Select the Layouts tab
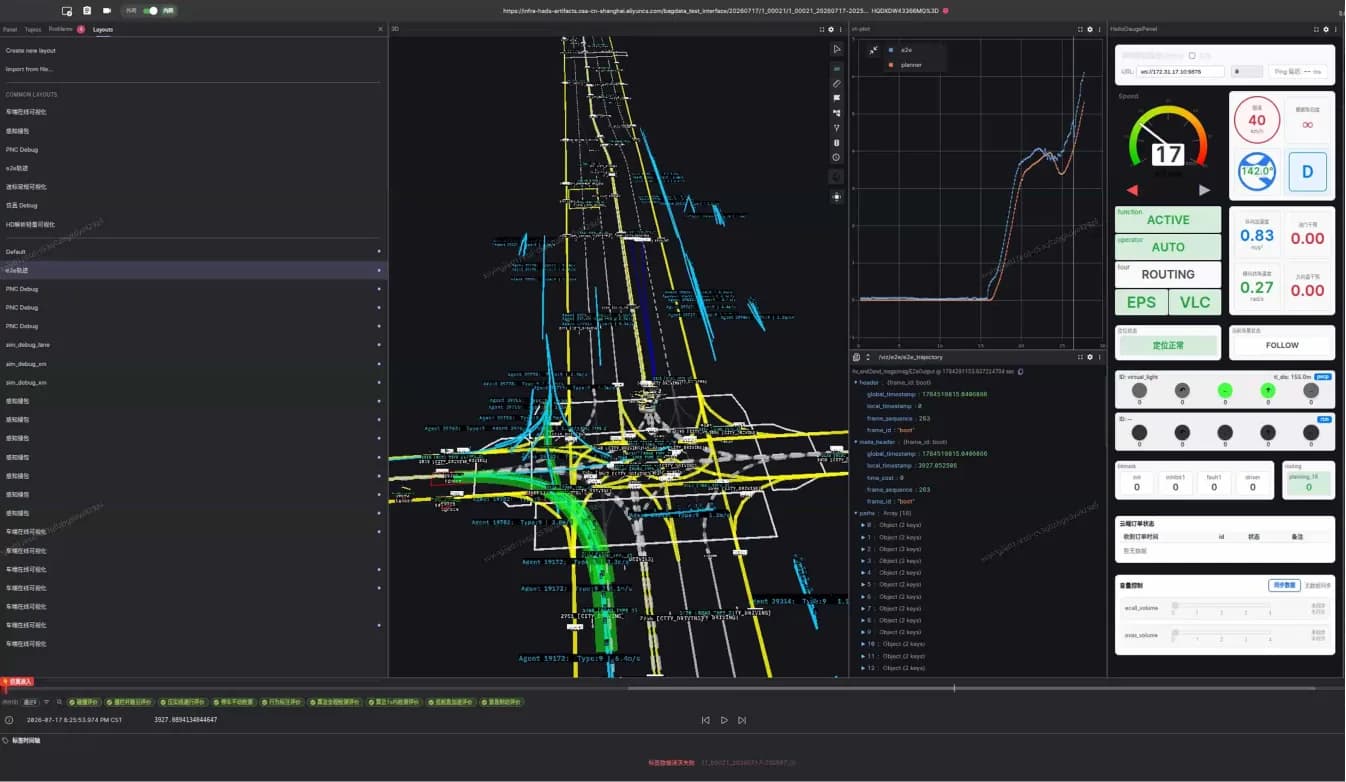This screenshot has height=782, width=1346. pyautogui.click(x=103, y=29)
